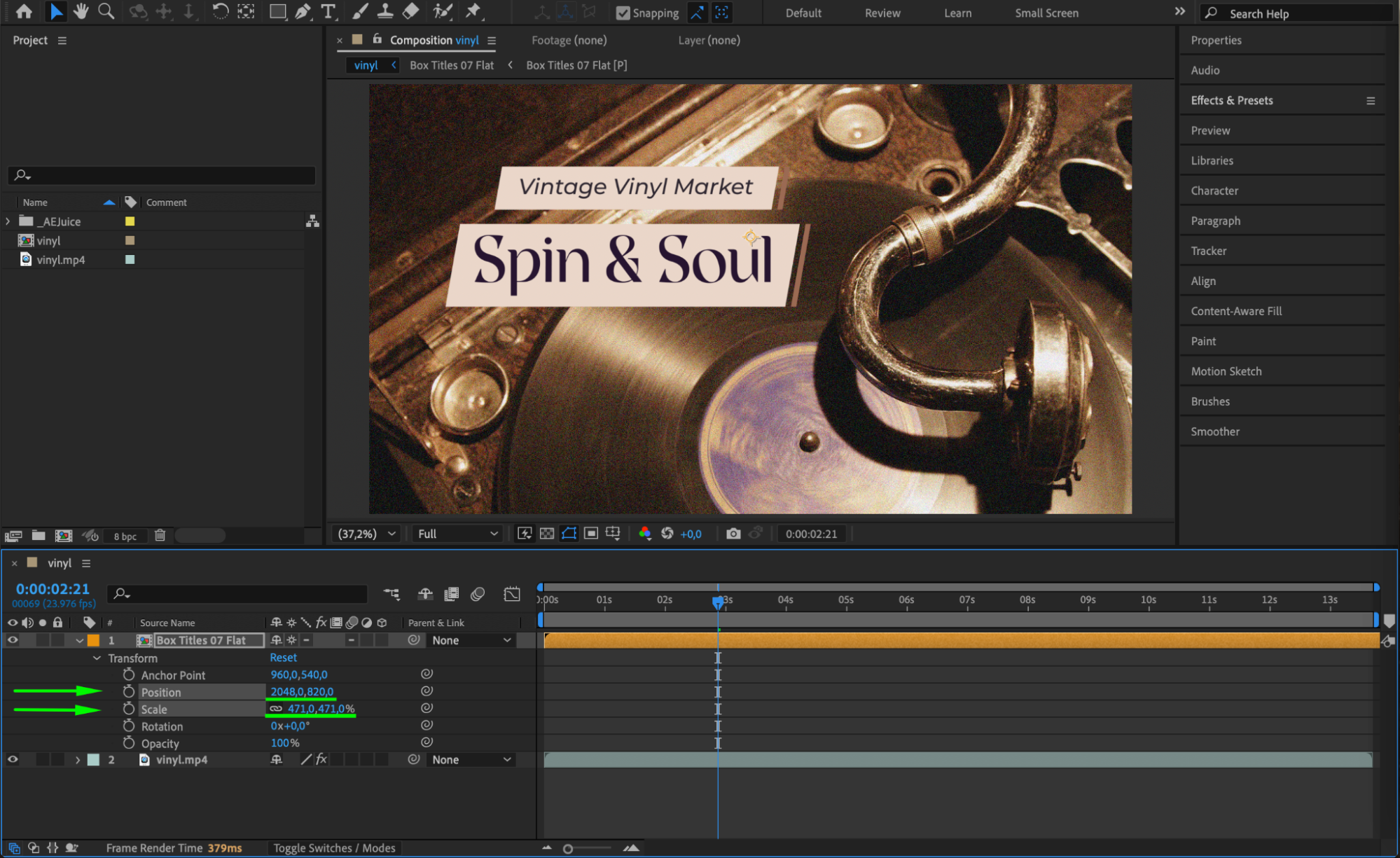The height and width of the screenshot is (858, 1400).
Task: Click the delete trash icon in Project panel
Action: pos(160,536)
